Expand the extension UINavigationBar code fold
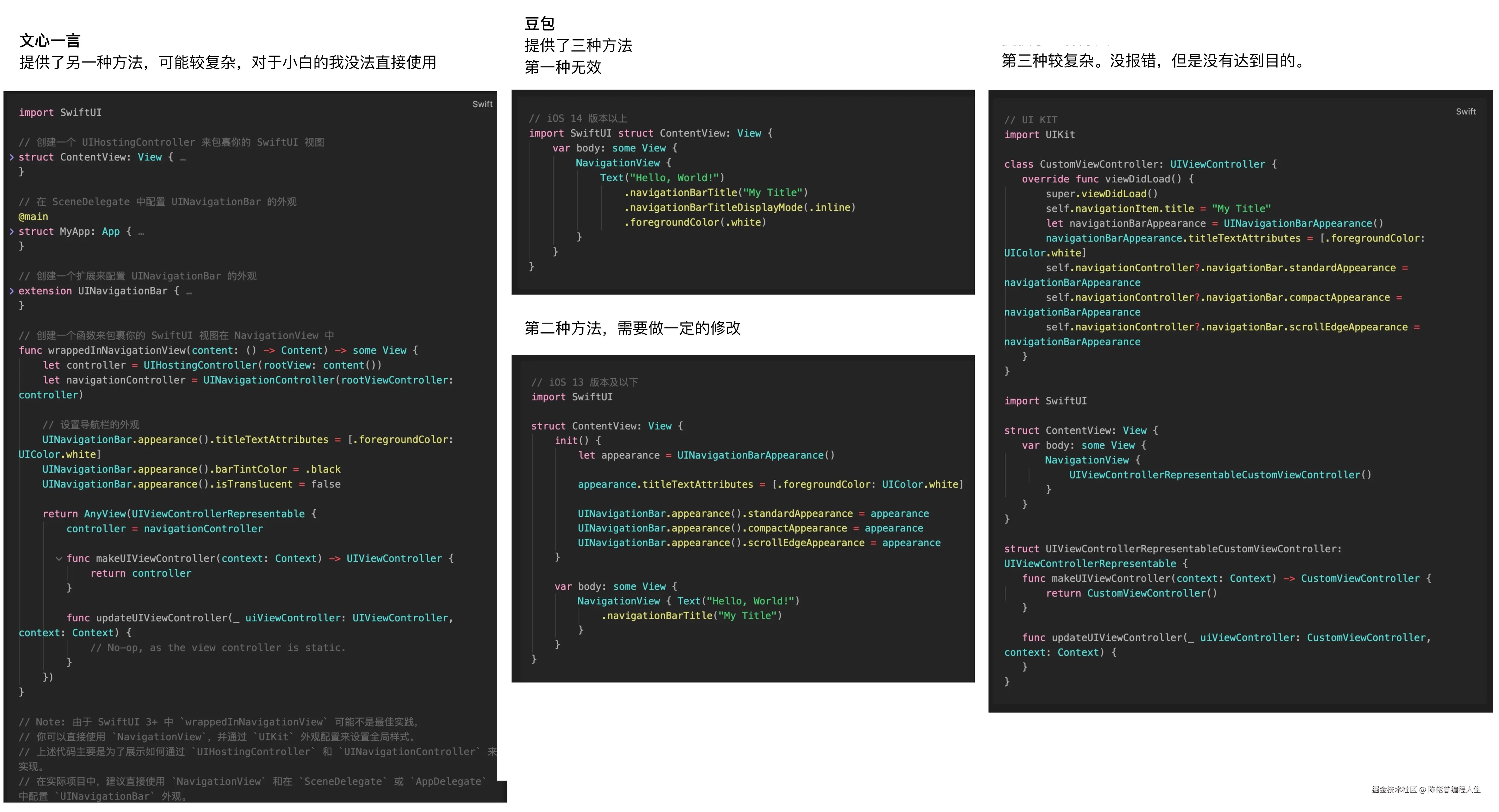 12,291
